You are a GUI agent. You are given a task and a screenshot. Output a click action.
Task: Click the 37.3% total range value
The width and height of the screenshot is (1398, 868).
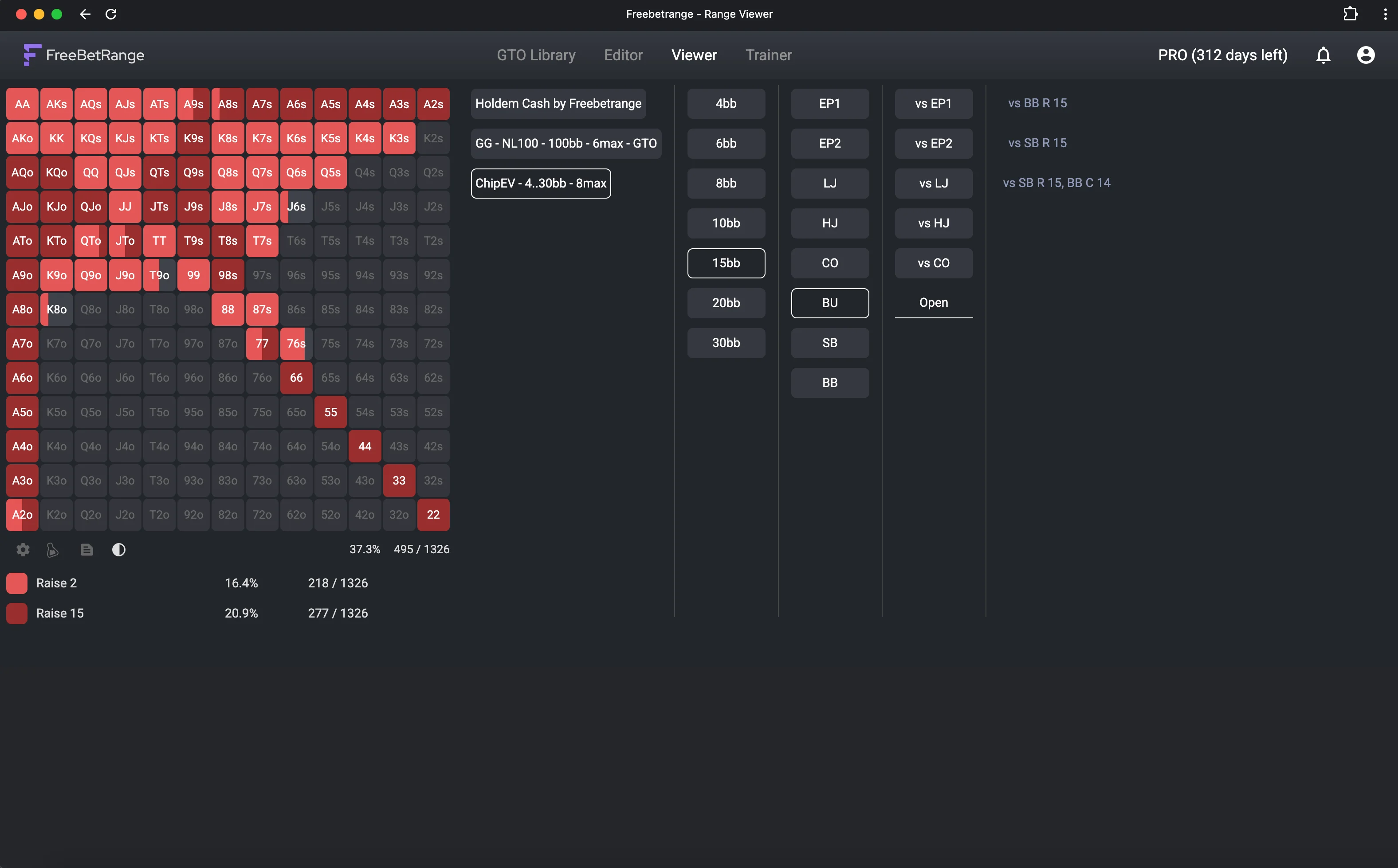tap(365, 549)
